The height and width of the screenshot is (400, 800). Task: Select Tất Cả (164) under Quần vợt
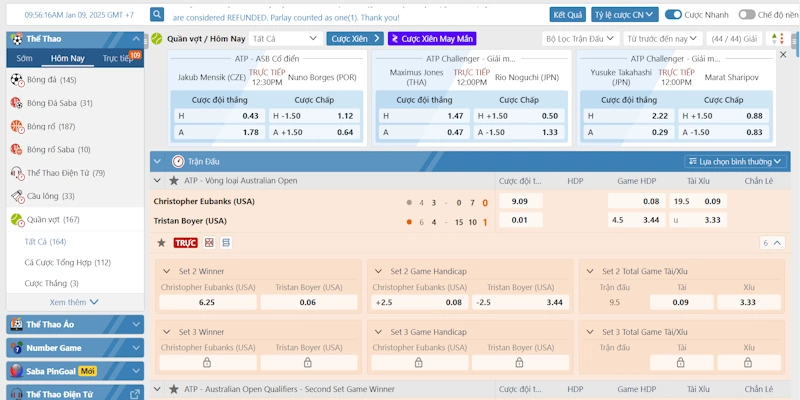pyautogui.click(x=45, y=241)
